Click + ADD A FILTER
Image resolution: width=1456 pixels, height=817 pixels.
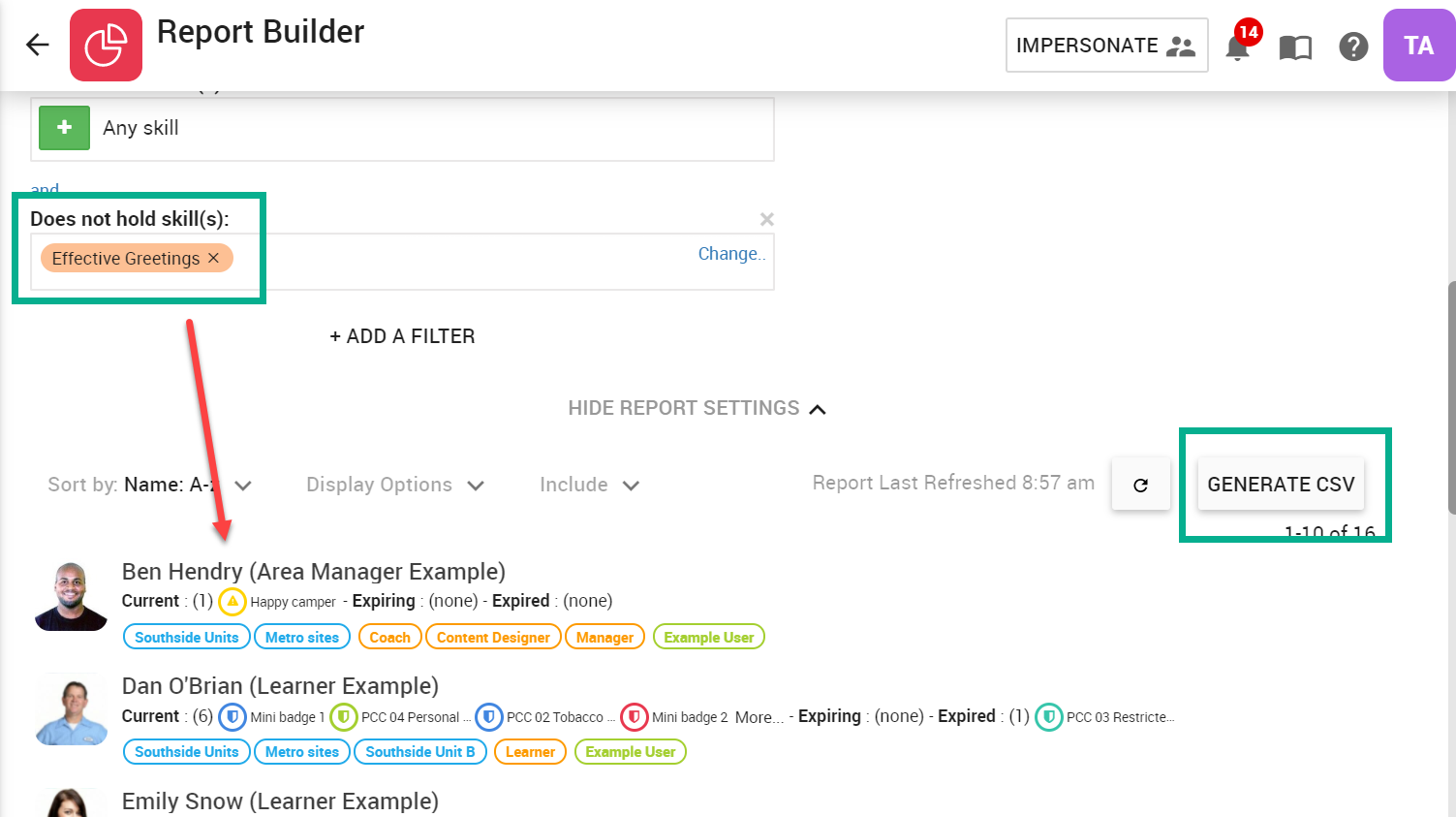click(x=402, y=336)
